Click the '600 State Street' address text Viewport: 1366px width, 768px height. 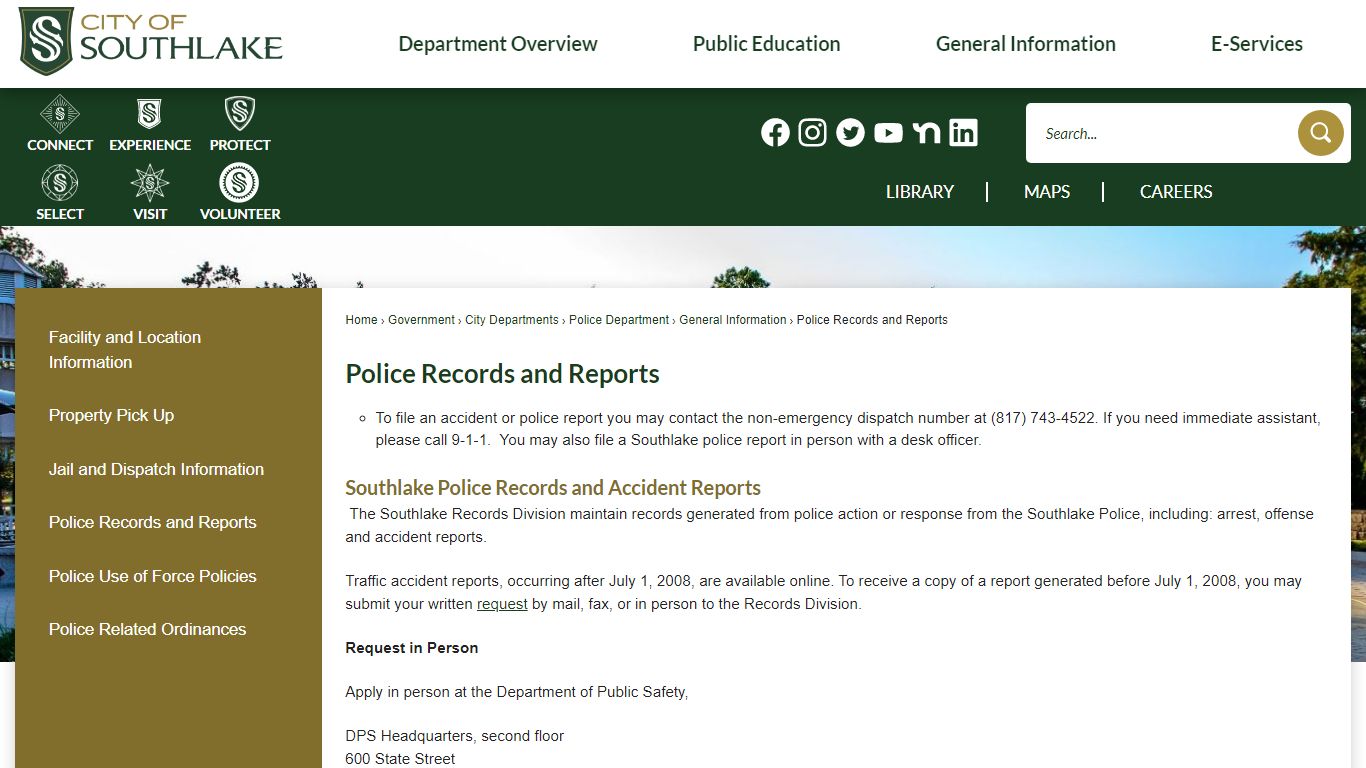pos(400,759)
